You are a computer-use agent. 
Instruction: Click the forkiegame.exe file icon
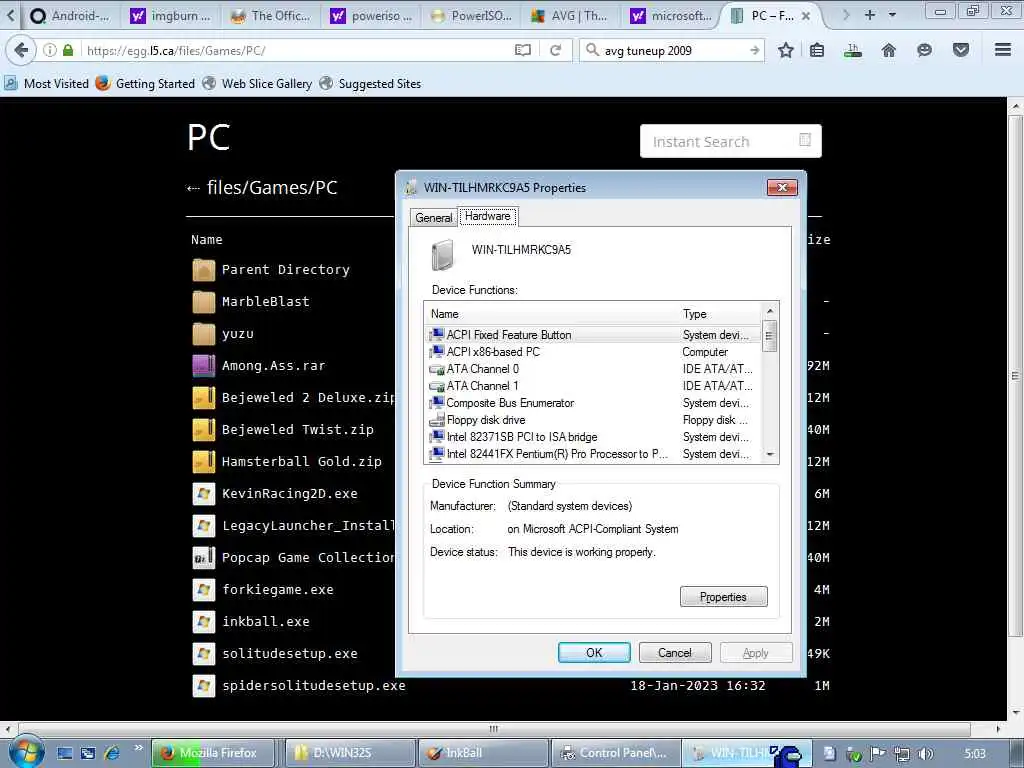[x=204, y=590]
